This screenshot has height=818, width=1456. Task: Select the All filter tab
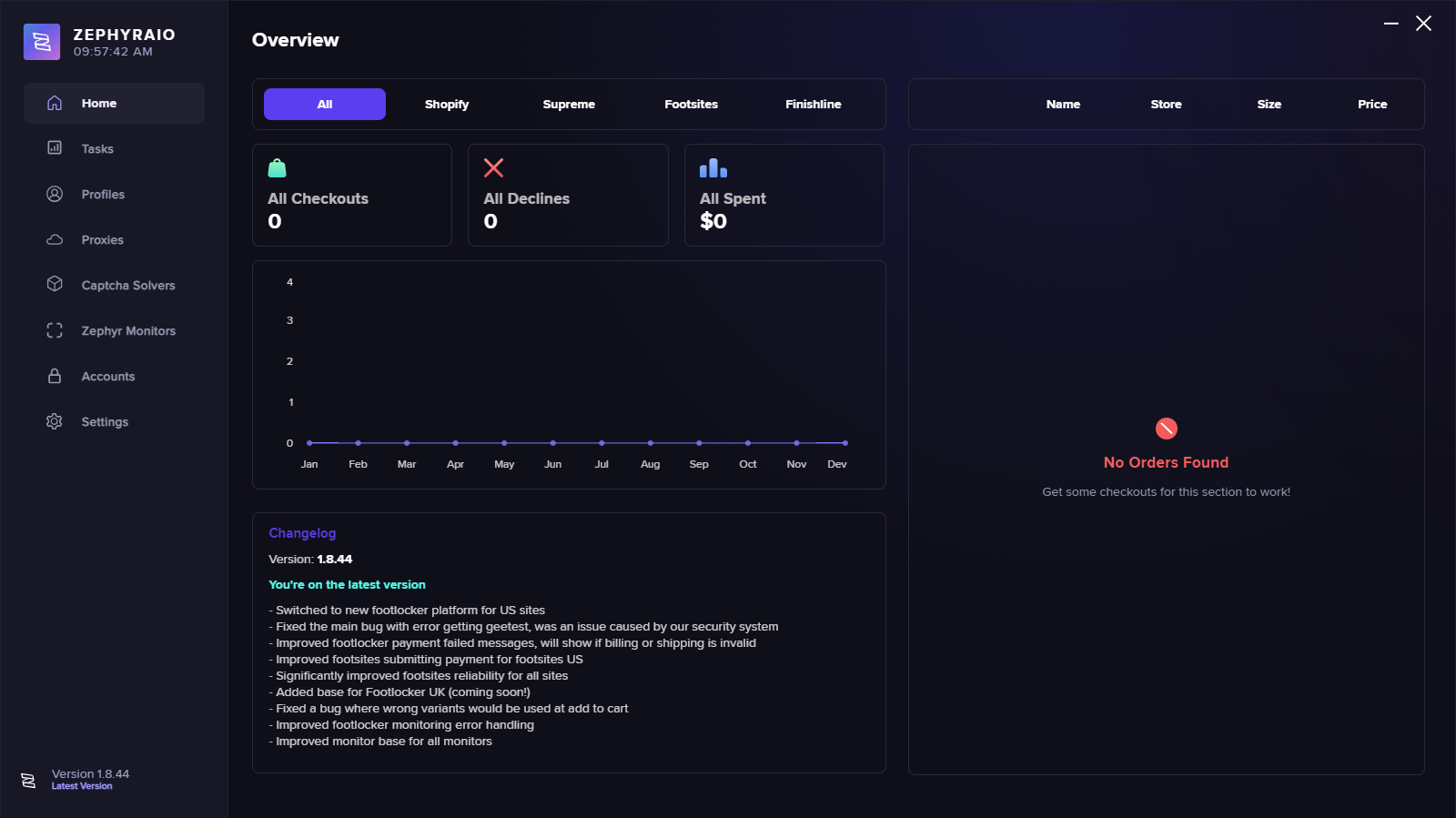click(325, 105)
